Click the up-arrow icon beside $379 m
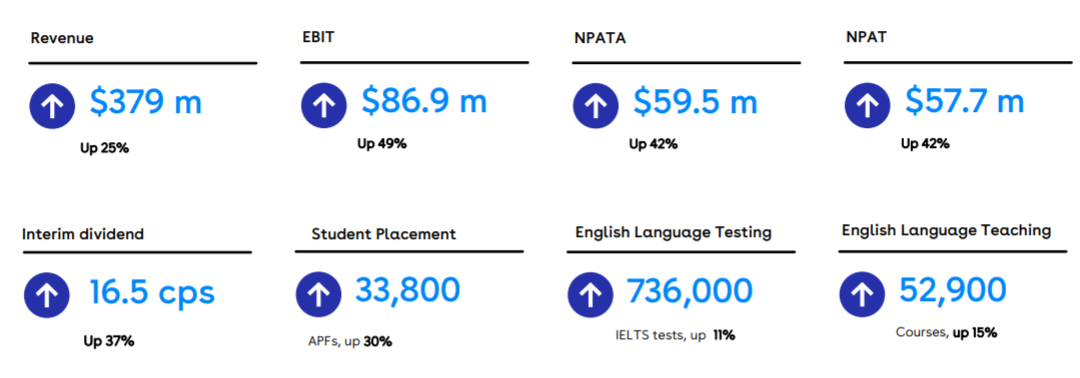This screenshot has height=378, width=1080. pos(52,105)
